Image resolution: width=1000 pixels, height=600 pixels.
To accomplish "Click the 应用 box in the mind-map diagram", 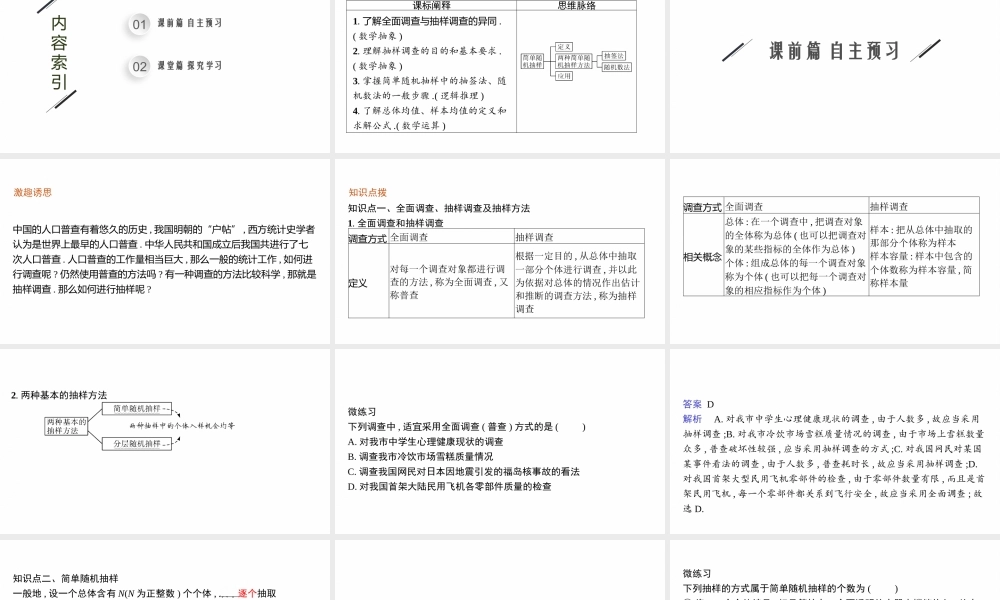I will click(565, 76).
